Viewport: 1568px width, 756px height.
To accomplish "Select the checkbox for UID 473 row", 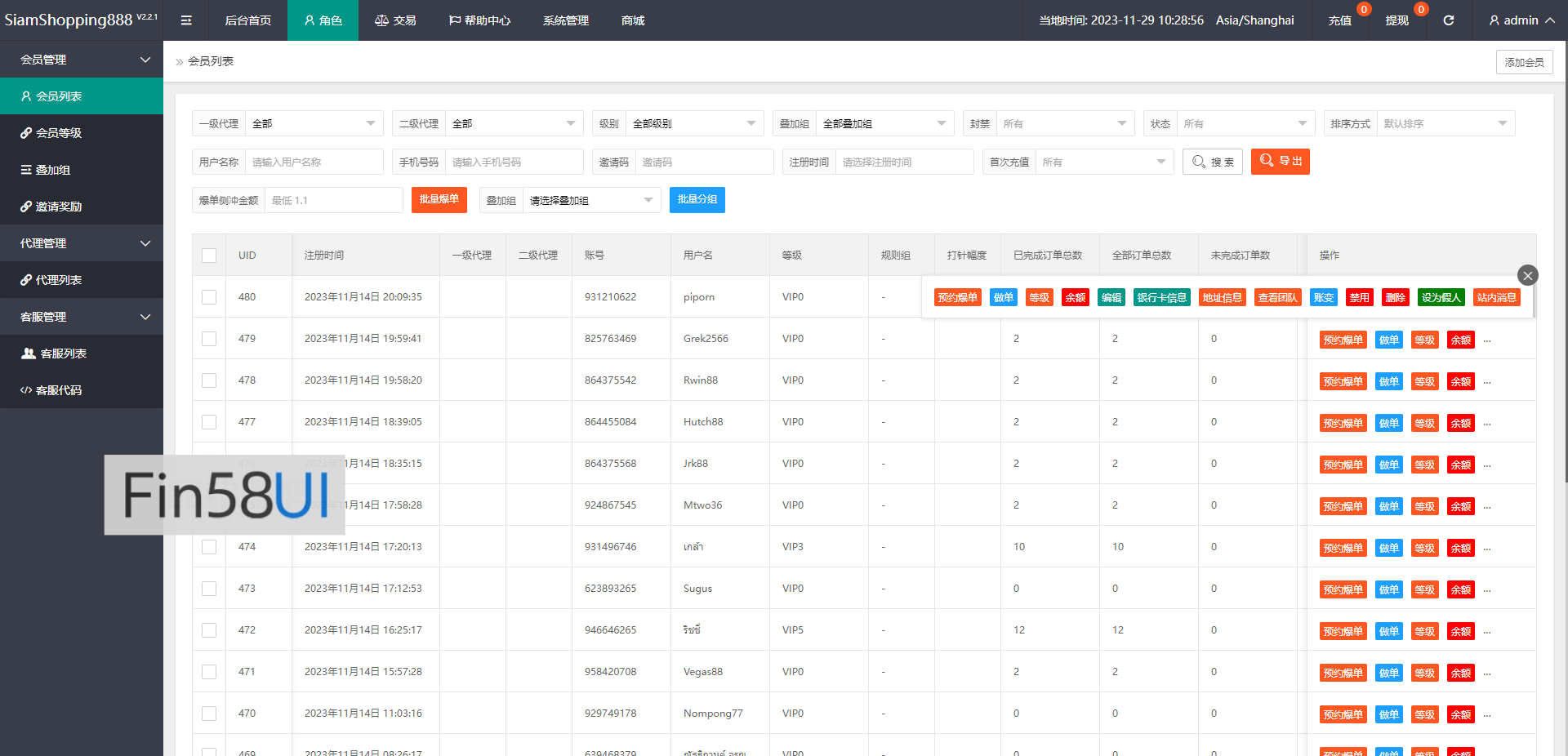I will [x=209, y=589].
